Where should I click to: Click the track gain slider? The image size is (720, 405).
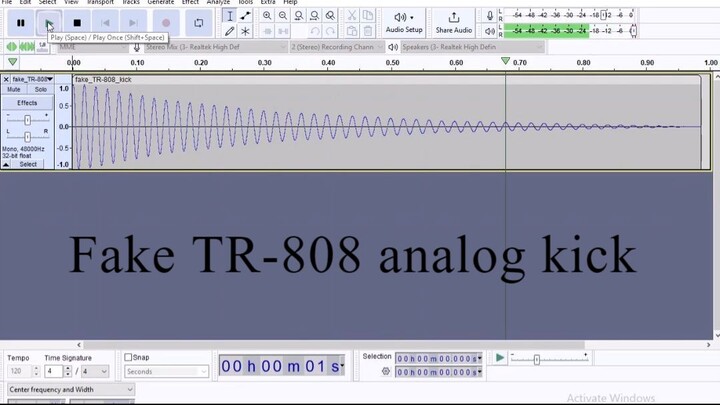pos(27,119)
